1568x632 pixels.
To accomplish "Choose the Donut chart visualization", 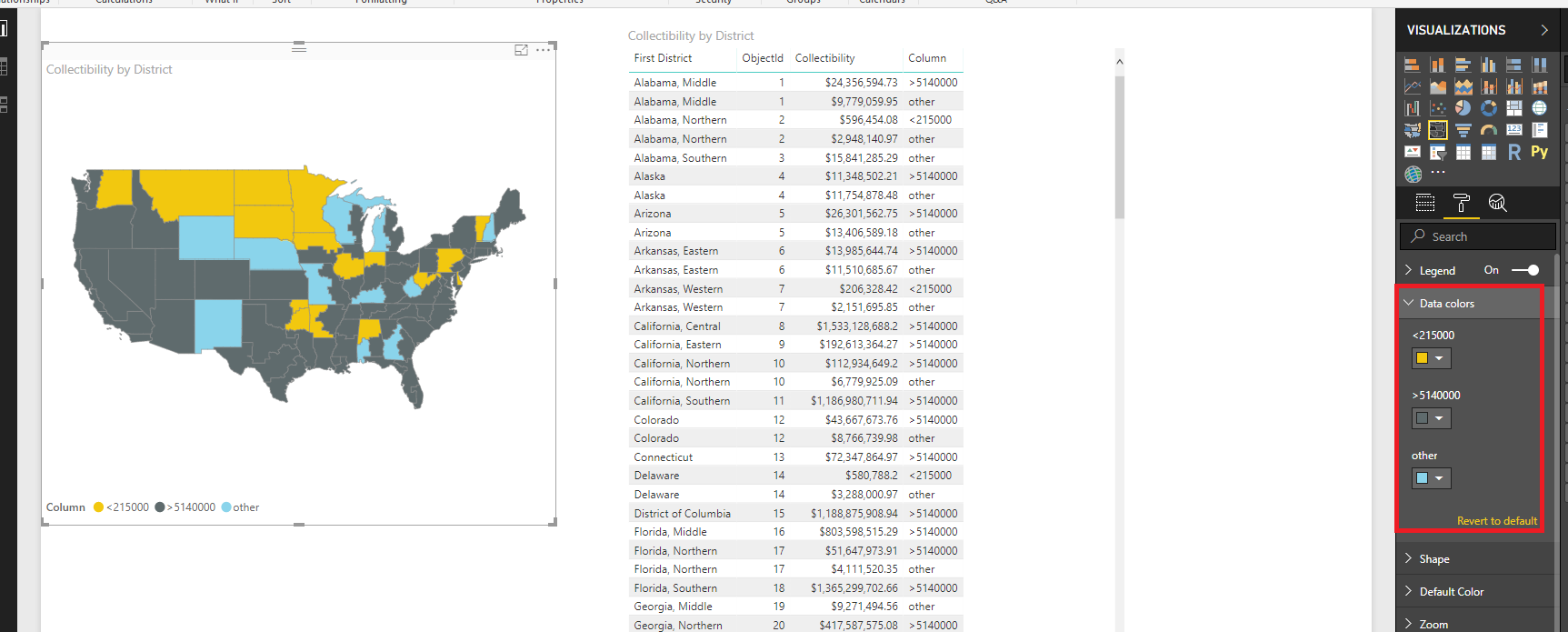I will [x=1488, y=108].
